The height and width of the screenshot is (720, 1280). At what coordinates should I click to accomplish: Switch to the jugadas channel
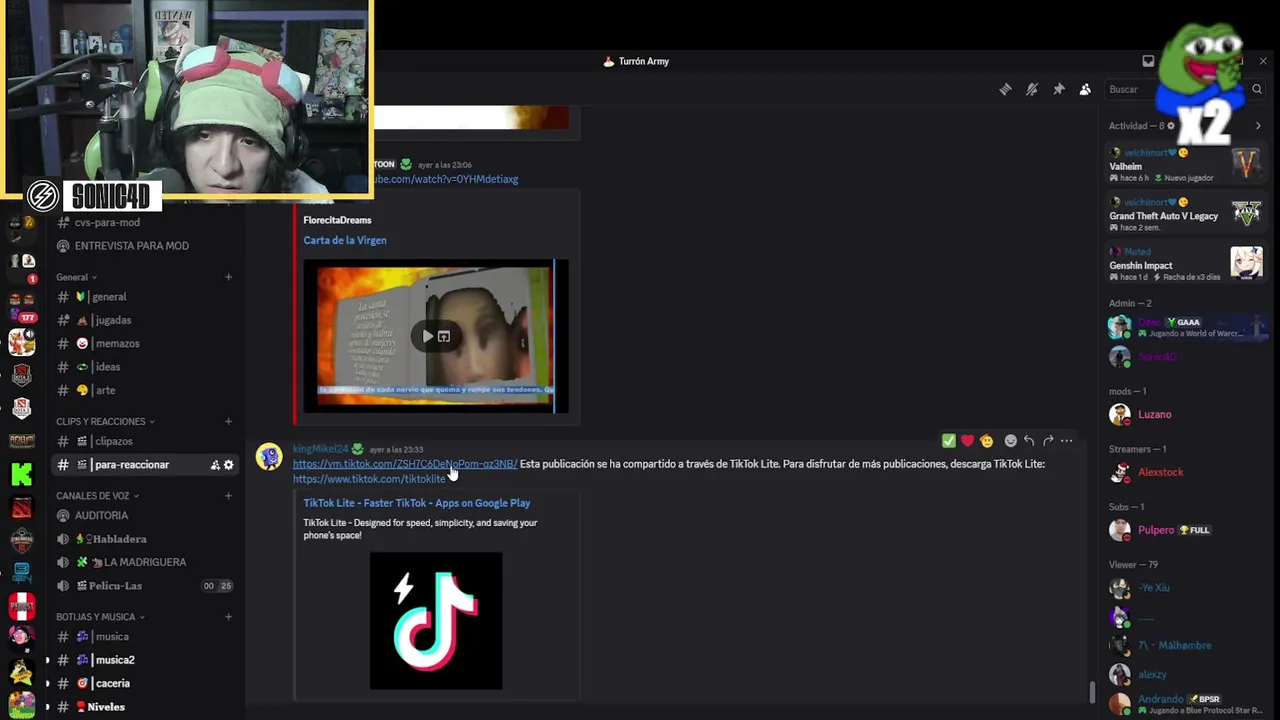click(x=143, y=320)
